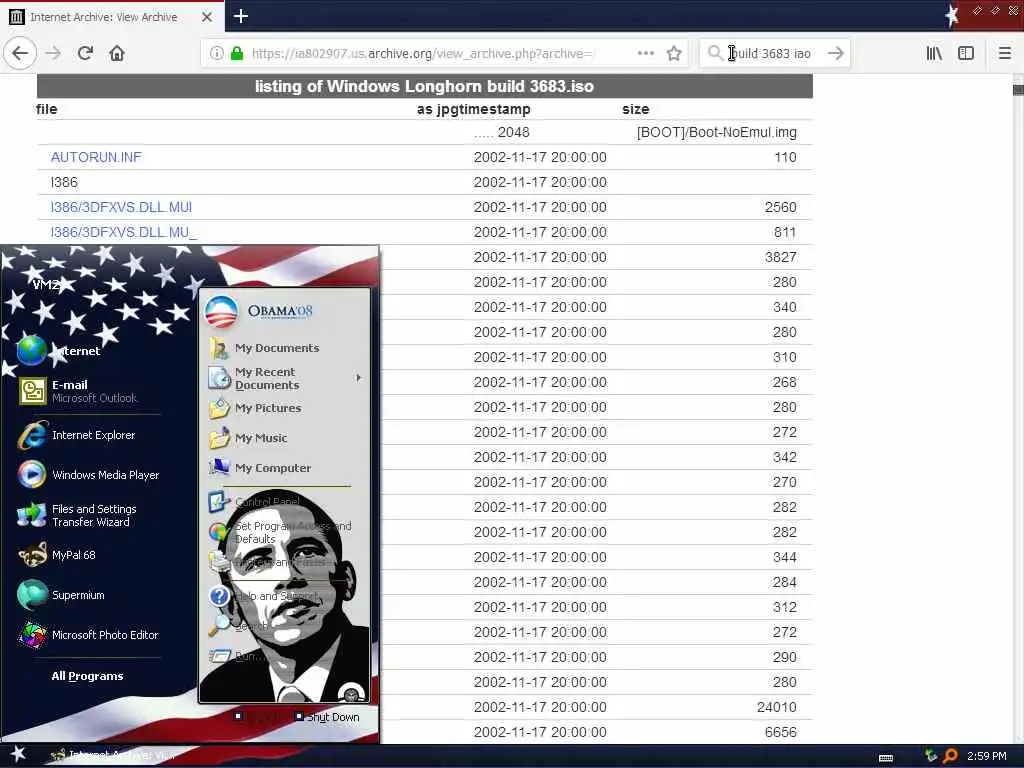This screenshot has height=768, width=1024.
Task: Click the size value 3827
Action: (780, 257)
